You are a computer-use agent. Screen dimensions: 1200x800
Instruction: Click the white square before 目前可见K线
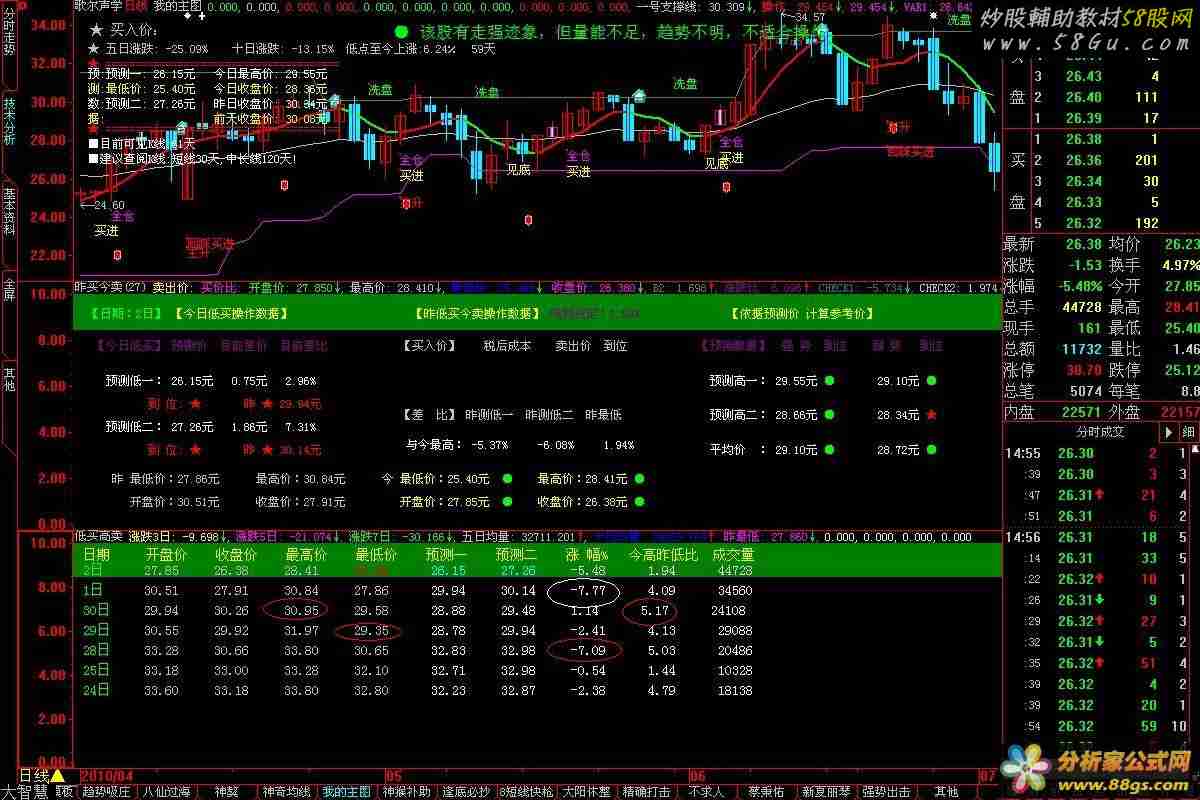tap(93, 143)
